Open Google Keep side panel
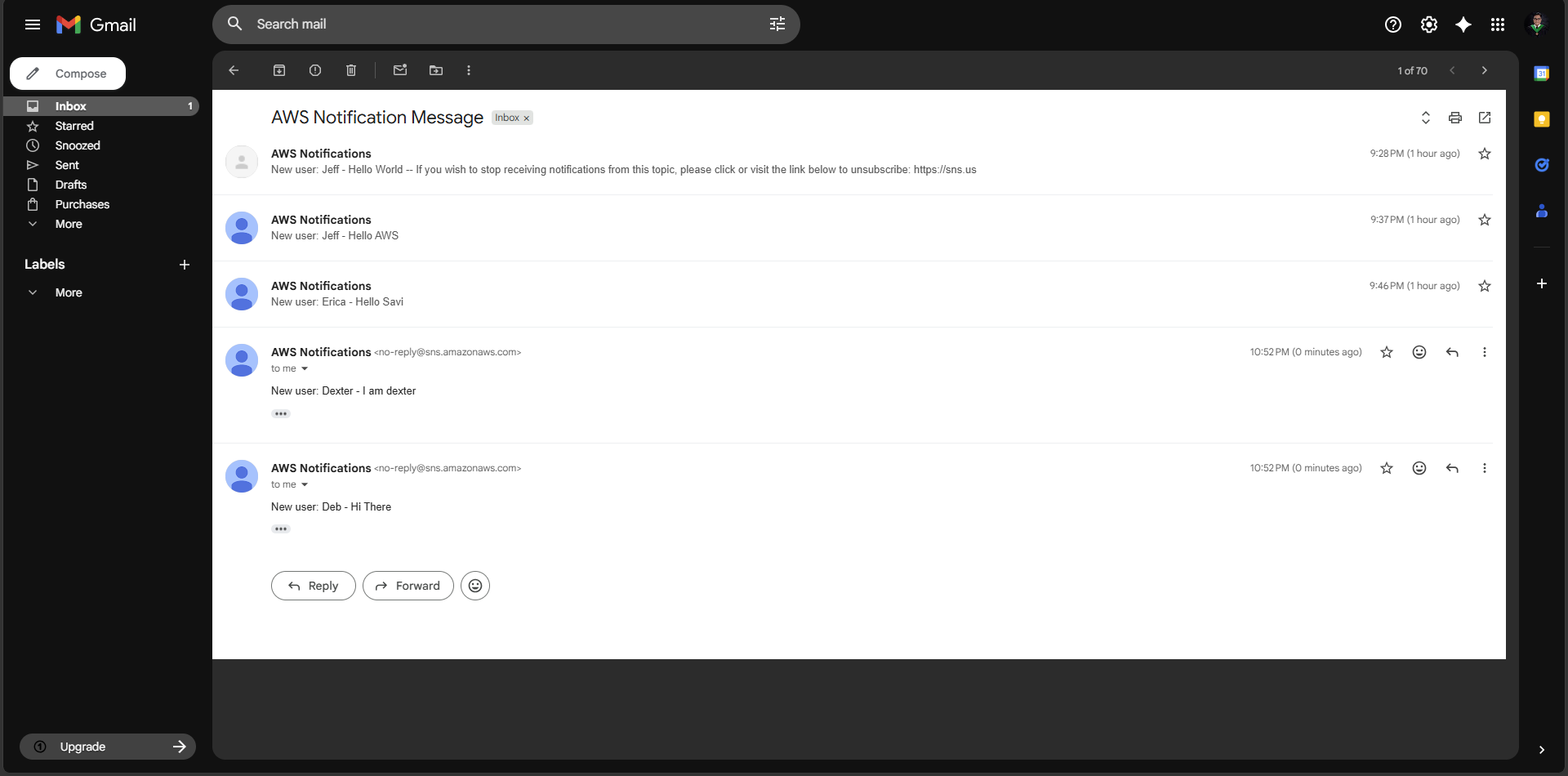1568x776 pixels. coord(1542,119)
